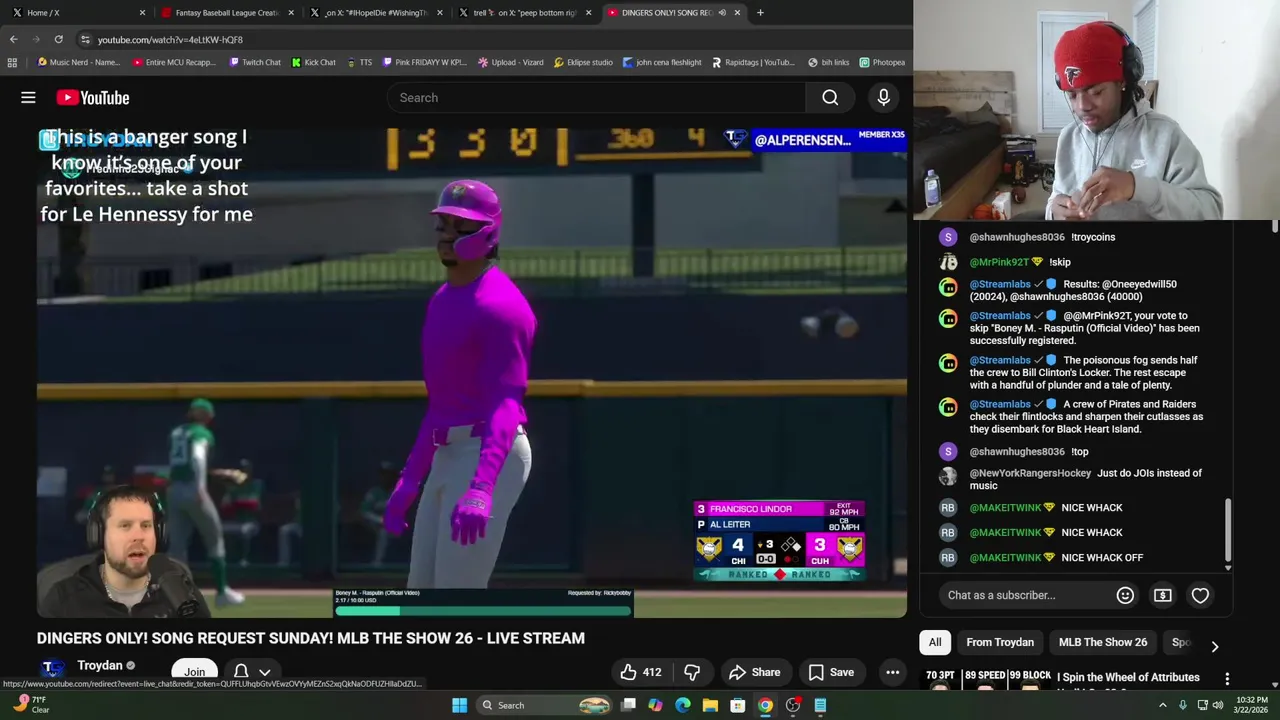Screen dimensions: 1280x720
Task: Click the song request progress bar in video
Action: [x=483, y=610]
